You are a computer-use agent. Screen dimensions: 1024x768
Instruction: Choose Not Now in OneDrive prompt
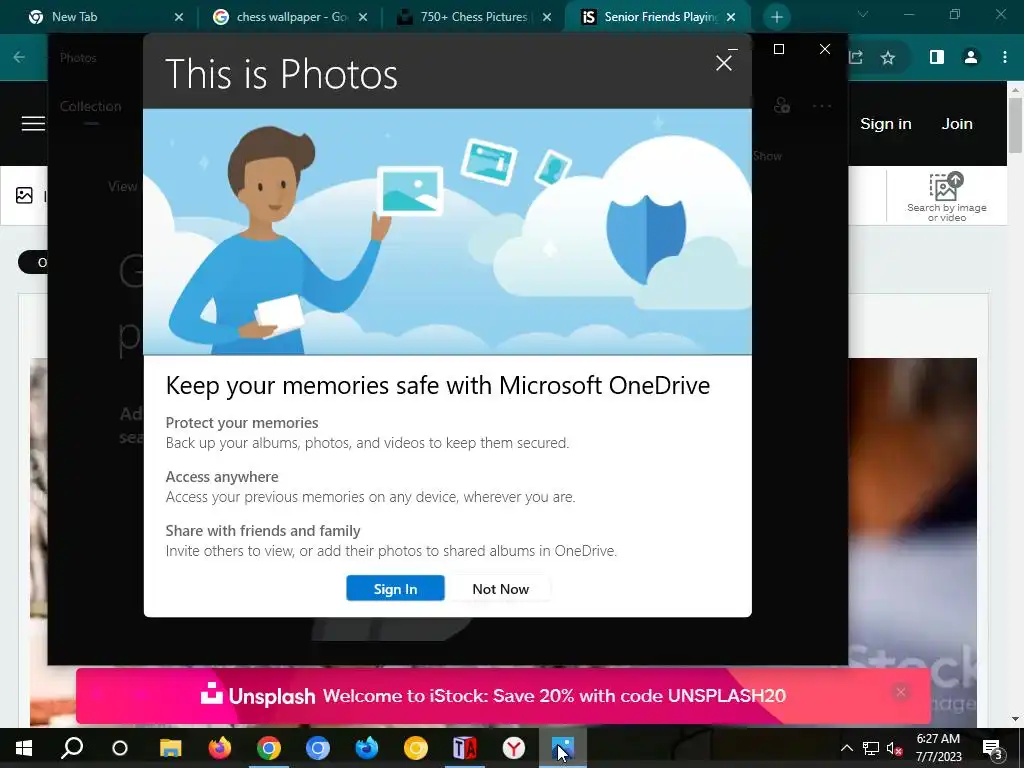tap(500, 588)
